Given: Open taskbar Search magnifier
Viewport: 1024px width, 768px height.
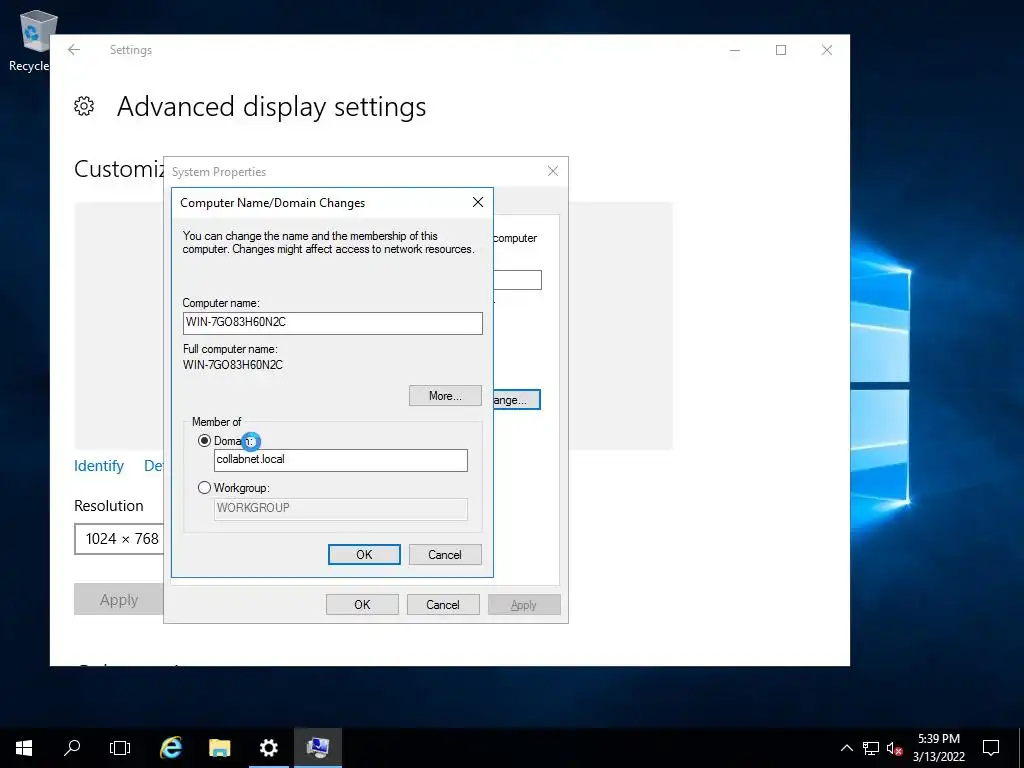Looking at the screenshot, I should pos(72,748).
